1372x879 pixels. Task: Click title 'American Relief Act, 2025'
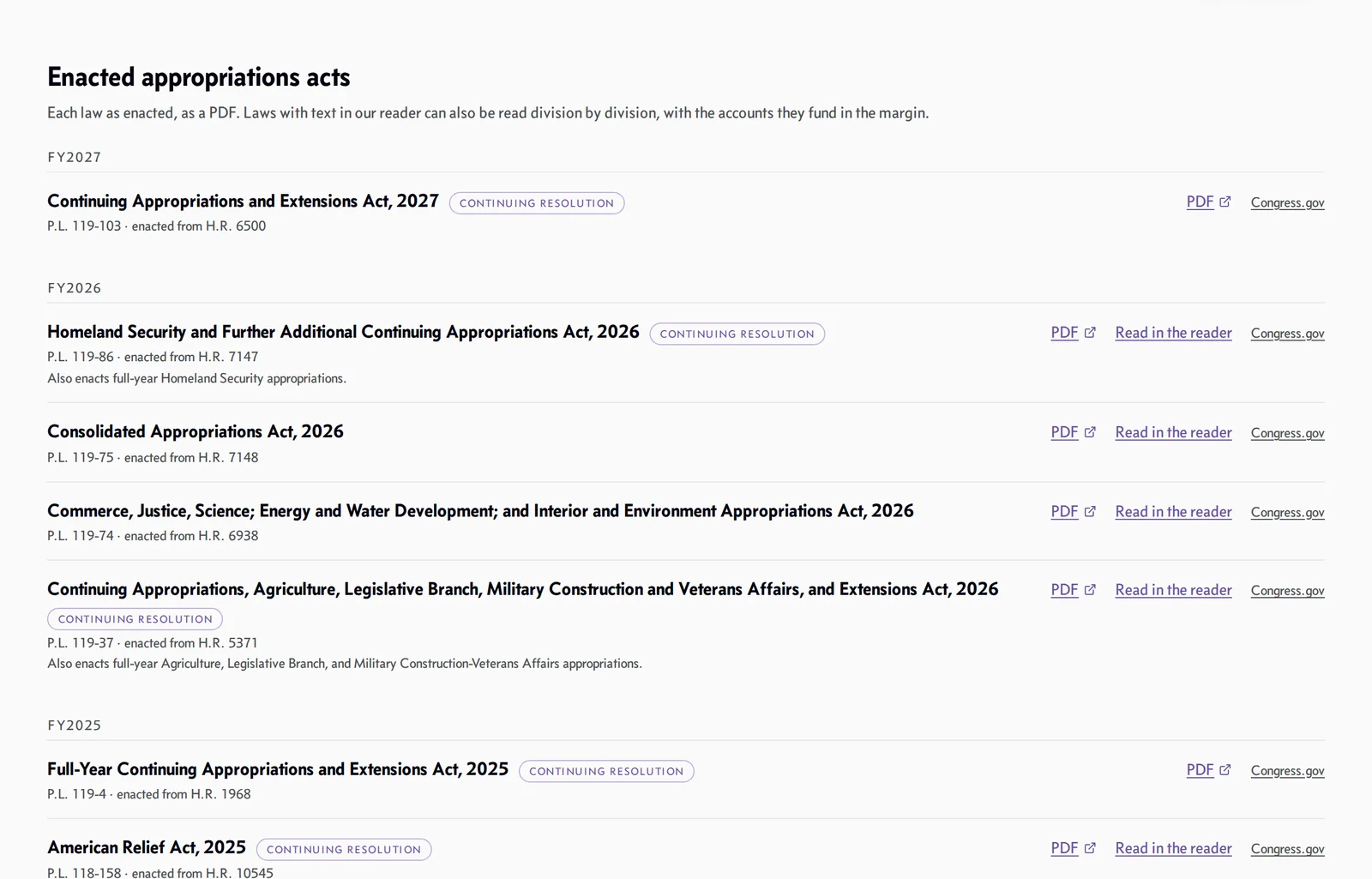[x=147, y=847]
